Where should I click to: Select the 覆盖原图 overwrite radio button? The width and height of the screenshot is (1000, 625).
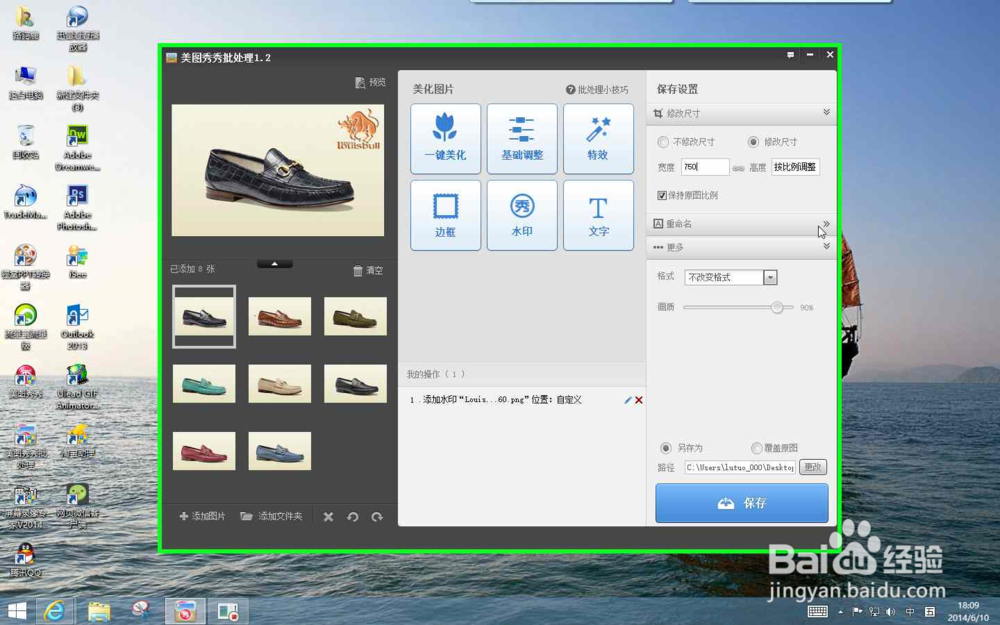(756, 448)
